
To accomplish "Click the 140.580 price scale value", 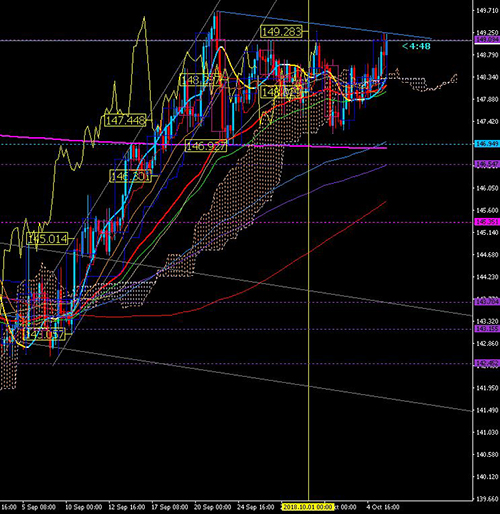I will 487,454.
